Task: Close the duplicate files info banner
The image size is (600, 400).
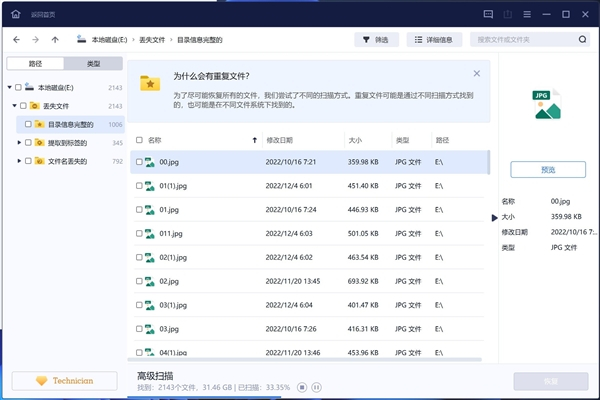Action: coord(477,74)
